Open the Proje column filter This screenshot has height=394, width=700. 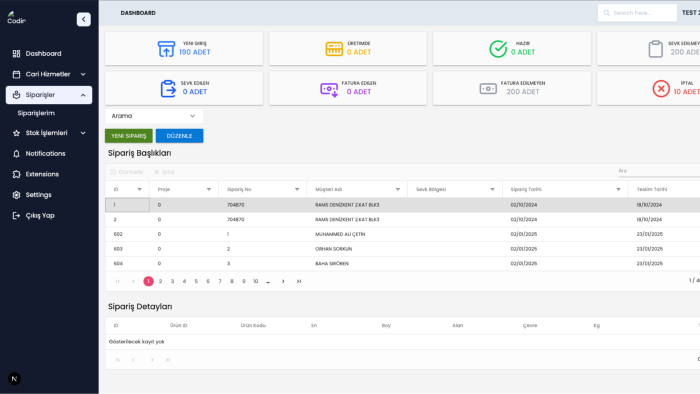point(208,190)
